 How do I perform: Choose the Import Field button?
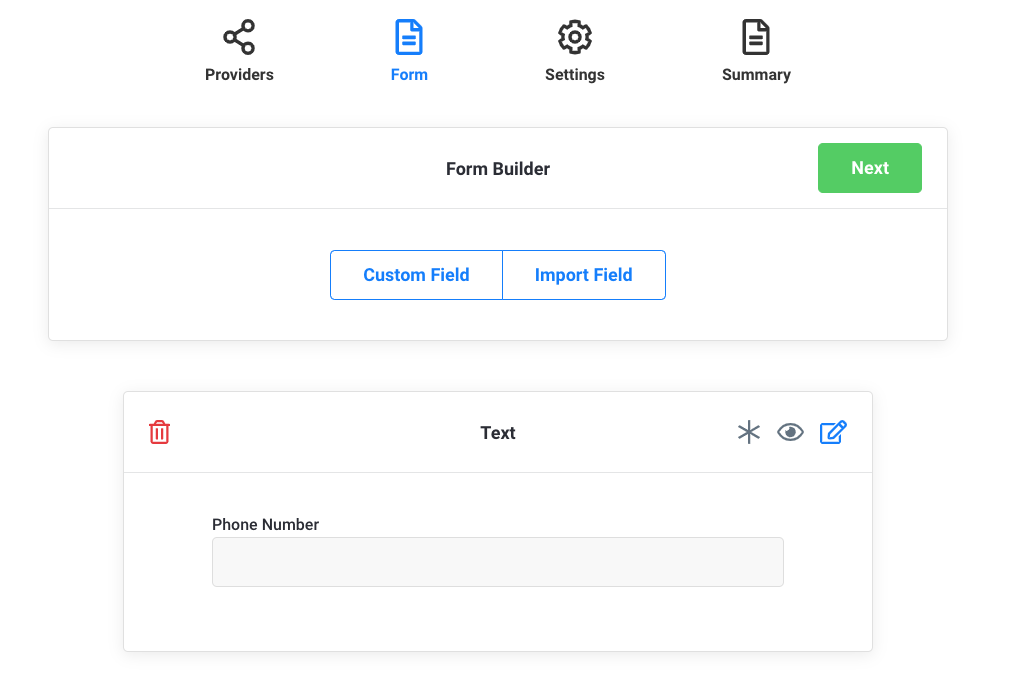click(584, 275)
